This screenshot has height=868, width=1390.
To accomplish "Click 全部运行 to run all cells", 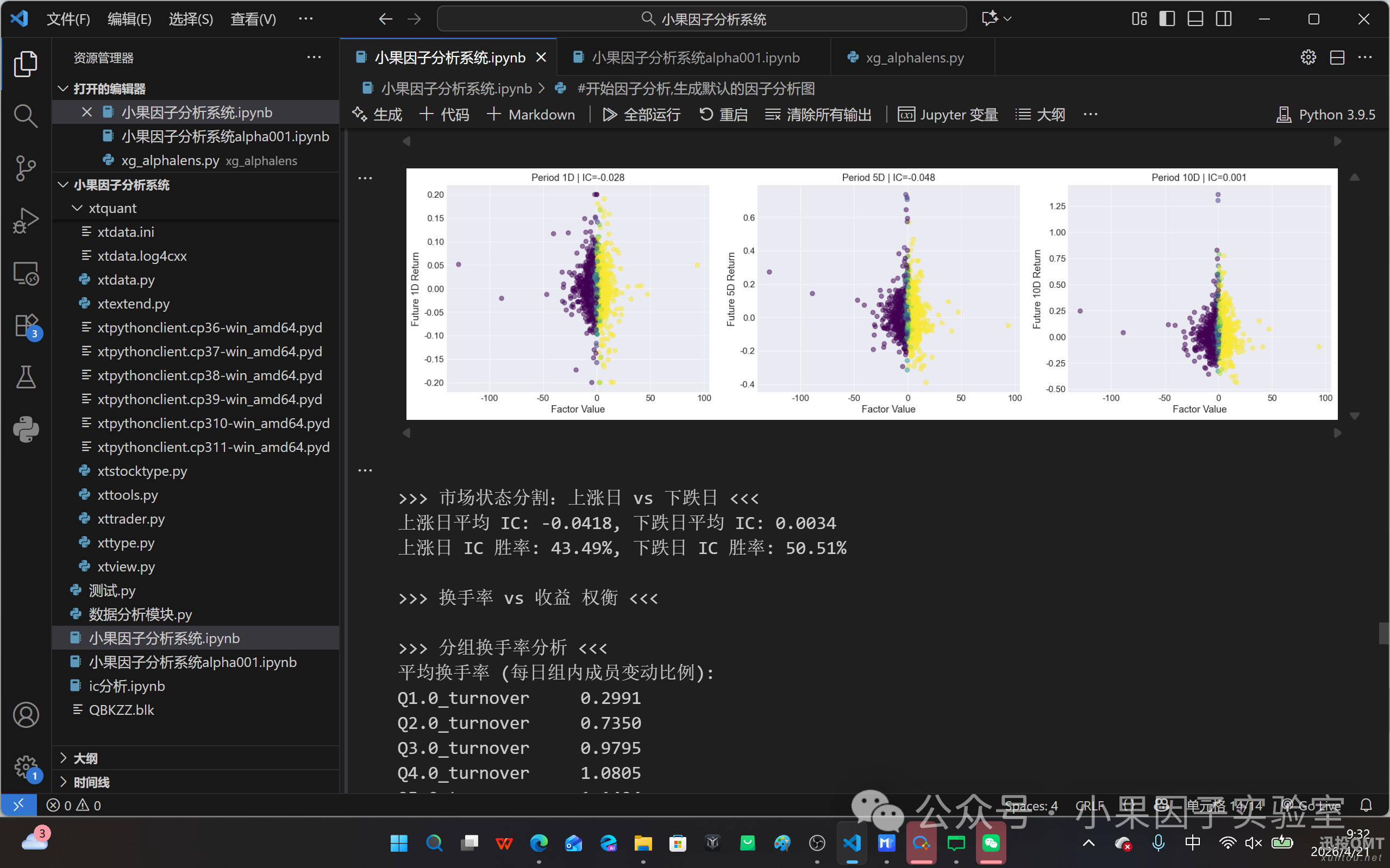I will tap(641, 114).
